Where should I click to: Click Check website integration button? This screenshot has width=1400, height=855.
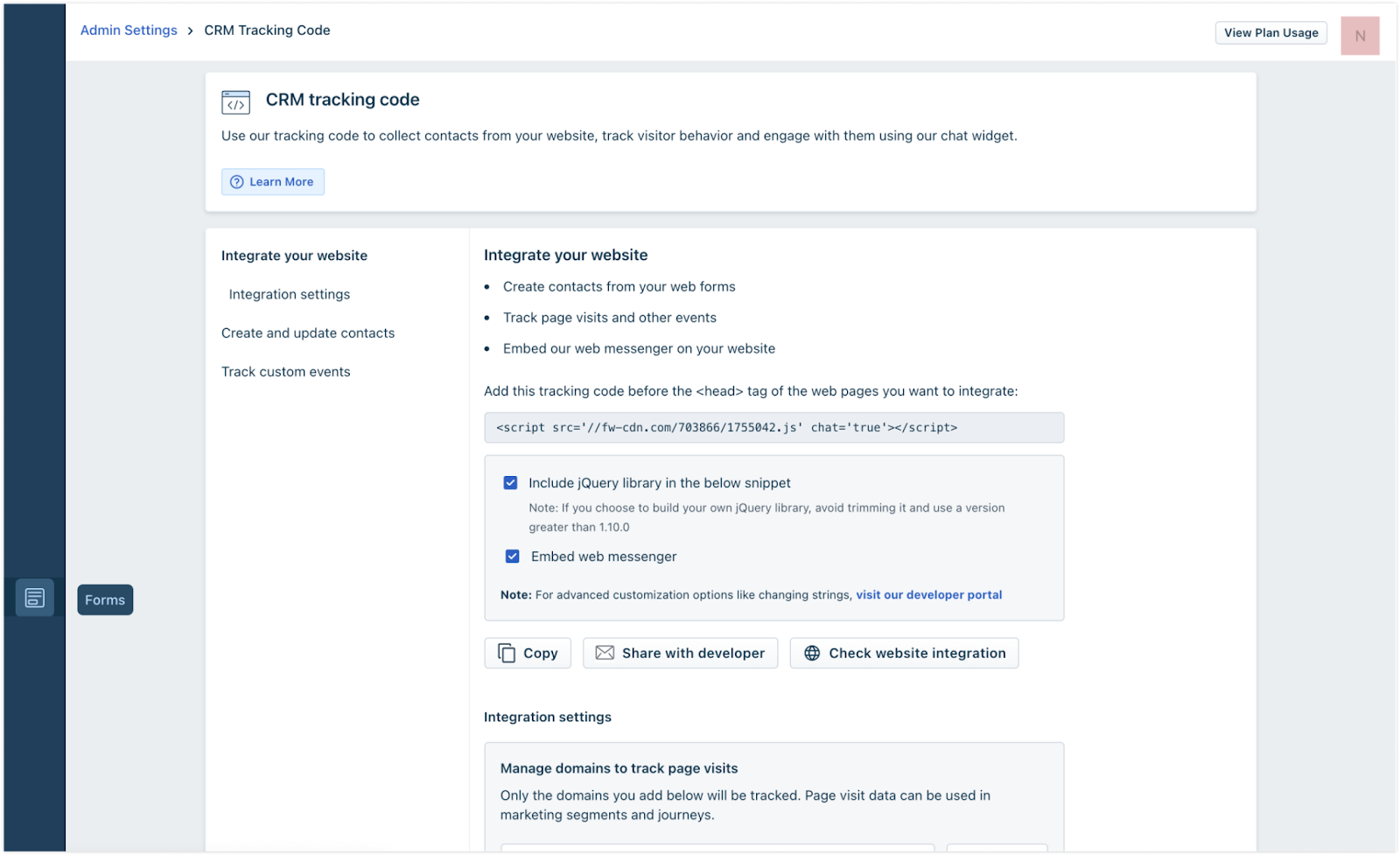[x=905, y=654]
